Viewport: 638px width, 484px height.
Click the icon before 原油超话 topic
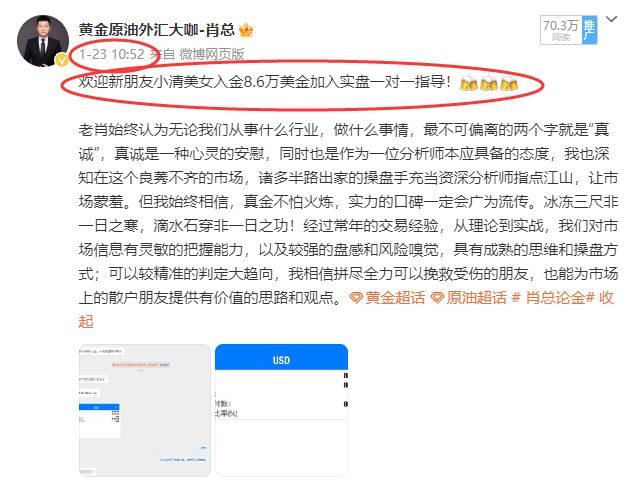coord(437,298)
